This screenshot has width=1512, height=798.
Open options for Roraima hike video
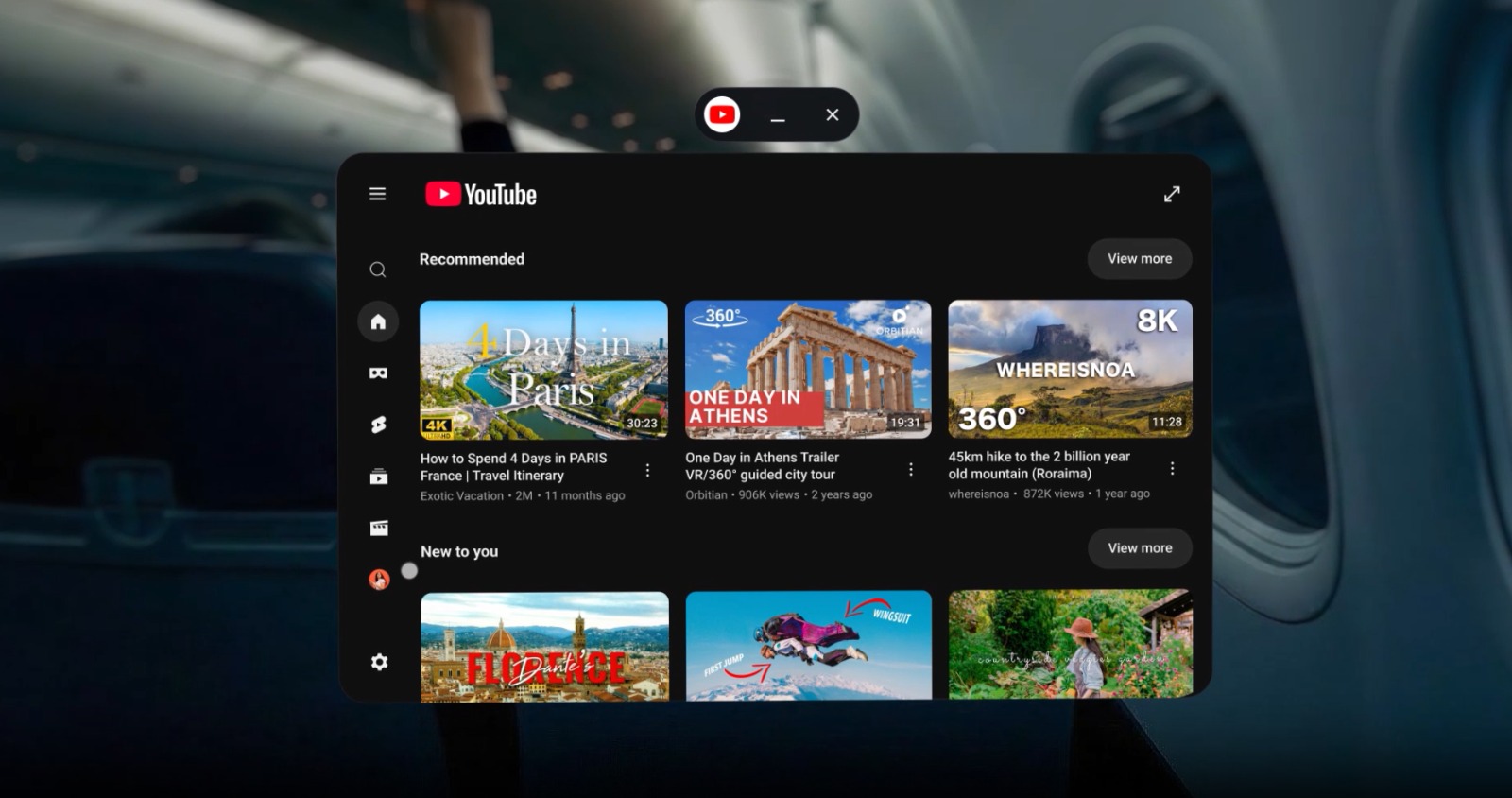pyautogui.click(x=1172, y=468)
